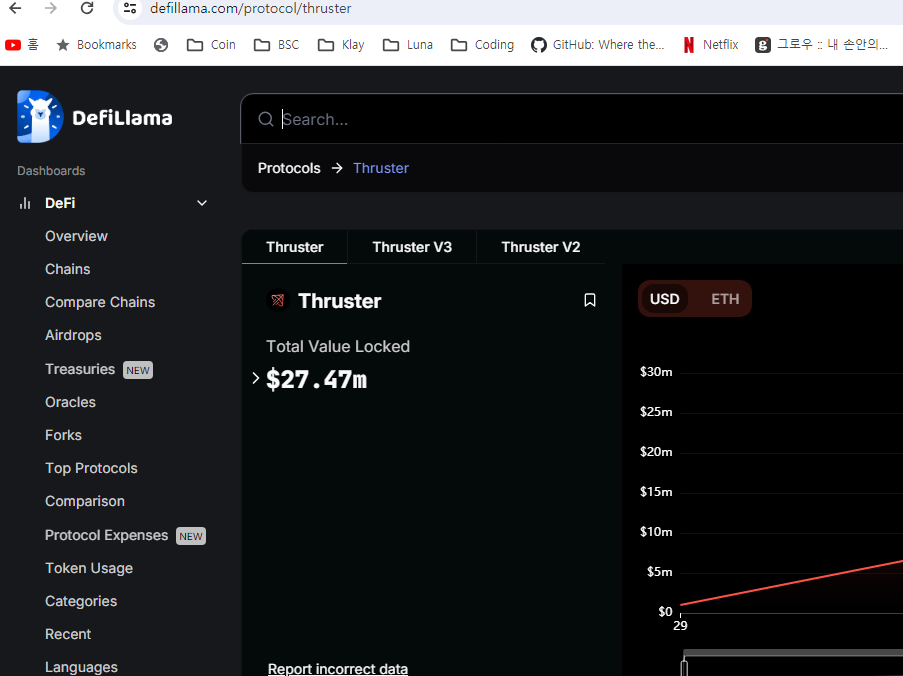Open Top Protocols in the sidebar

pos(91,468)
